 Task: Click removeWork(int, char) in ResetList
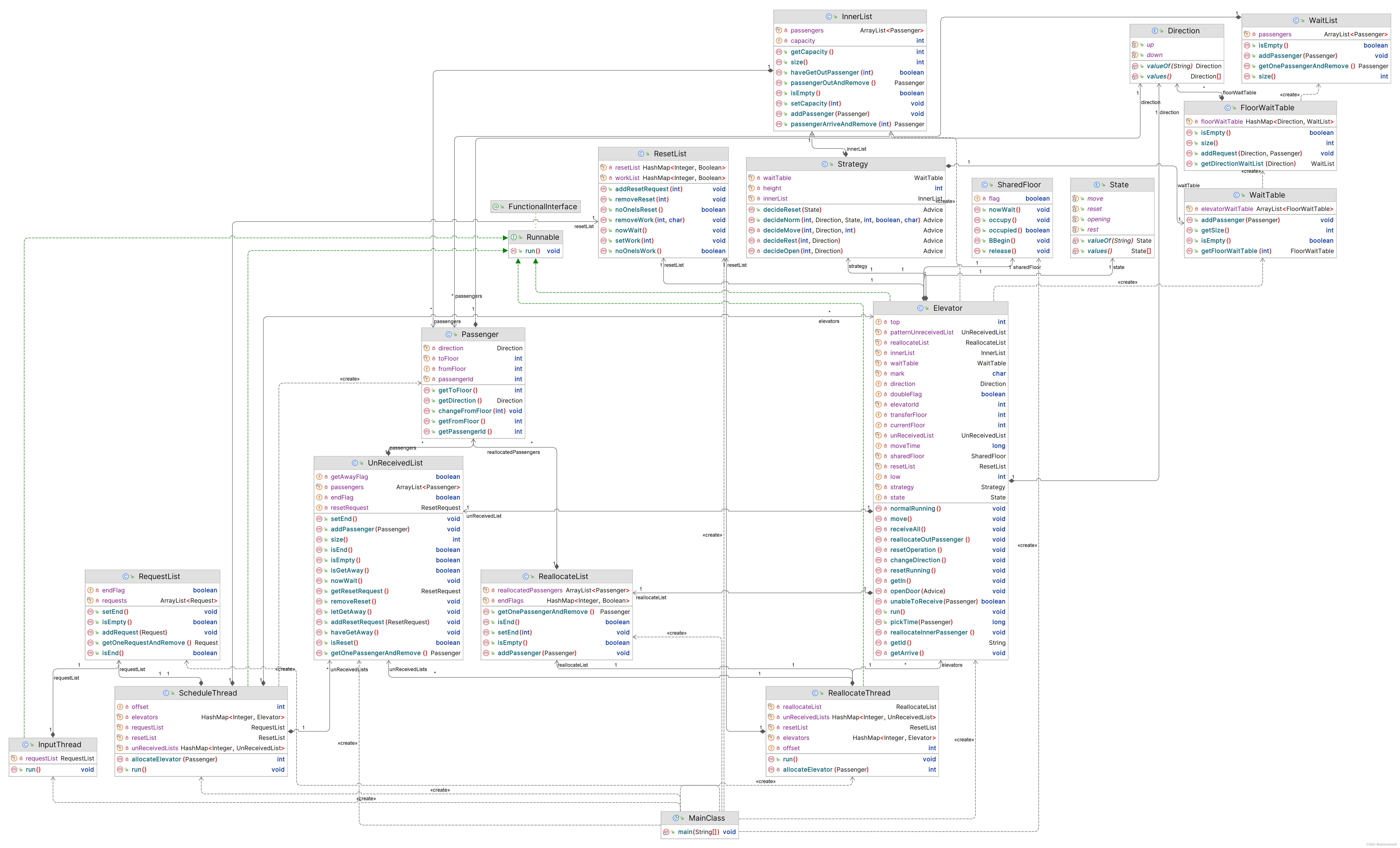(663, 220)
